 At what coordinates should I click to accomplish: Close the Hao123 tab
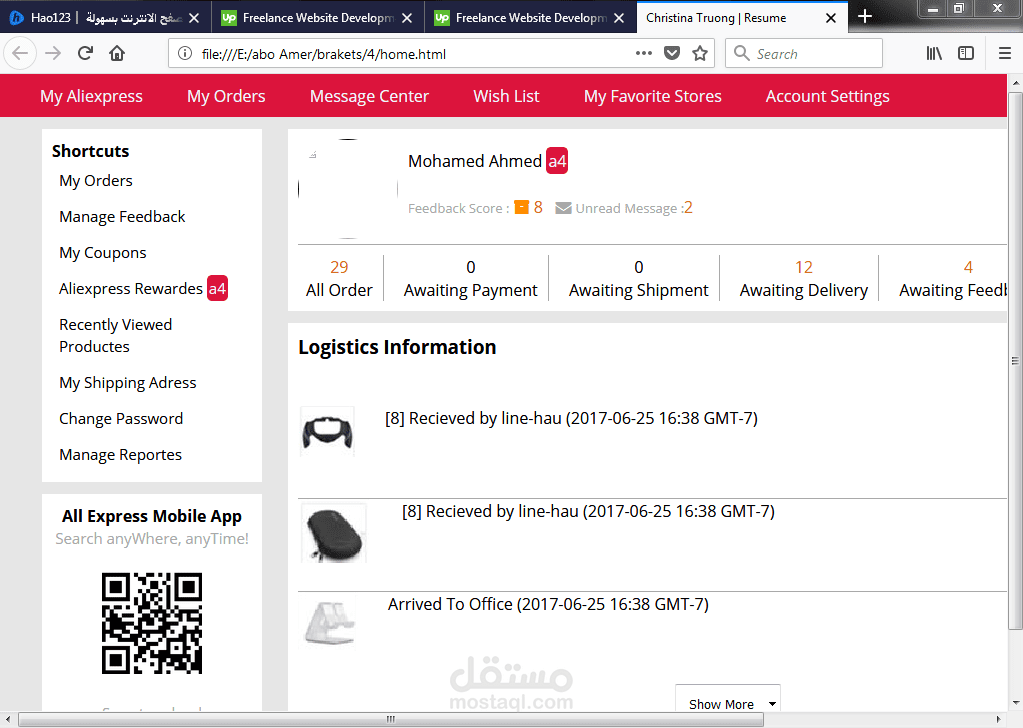tap(194, 18)
